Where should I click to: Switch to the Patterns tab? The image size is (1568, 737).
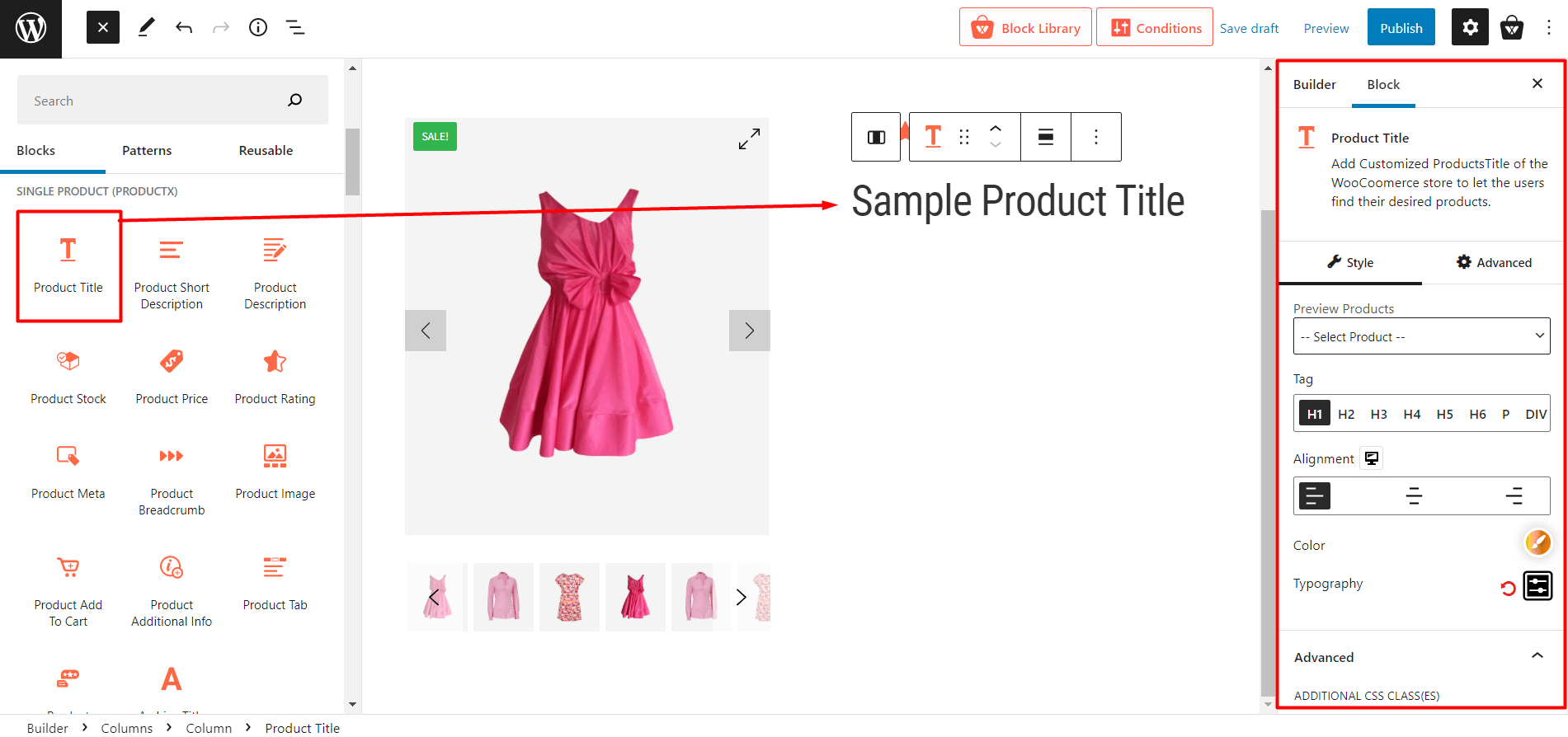(147, 150)
